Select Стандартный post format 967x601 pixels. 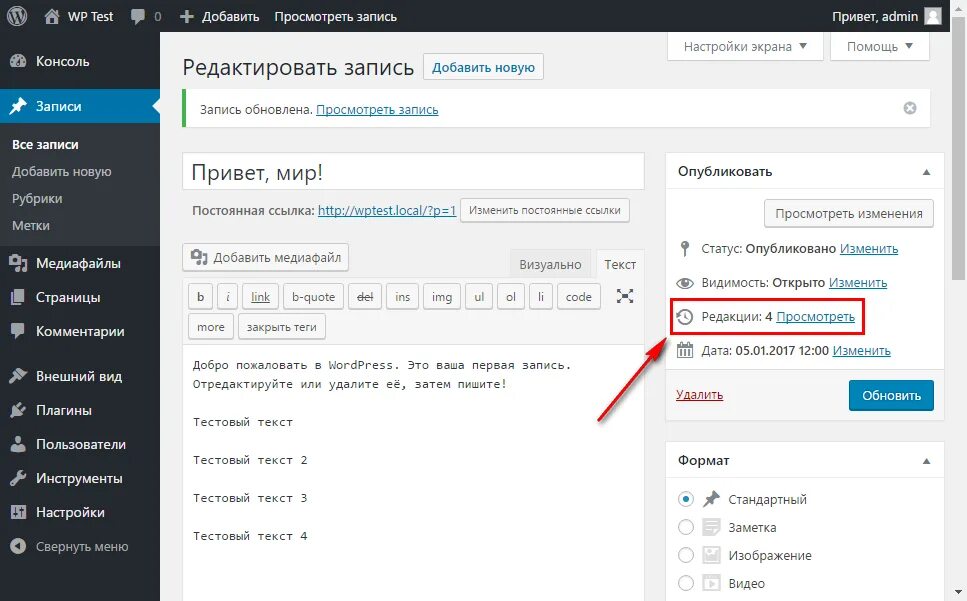pyautogui.click(x=686, y=499)
